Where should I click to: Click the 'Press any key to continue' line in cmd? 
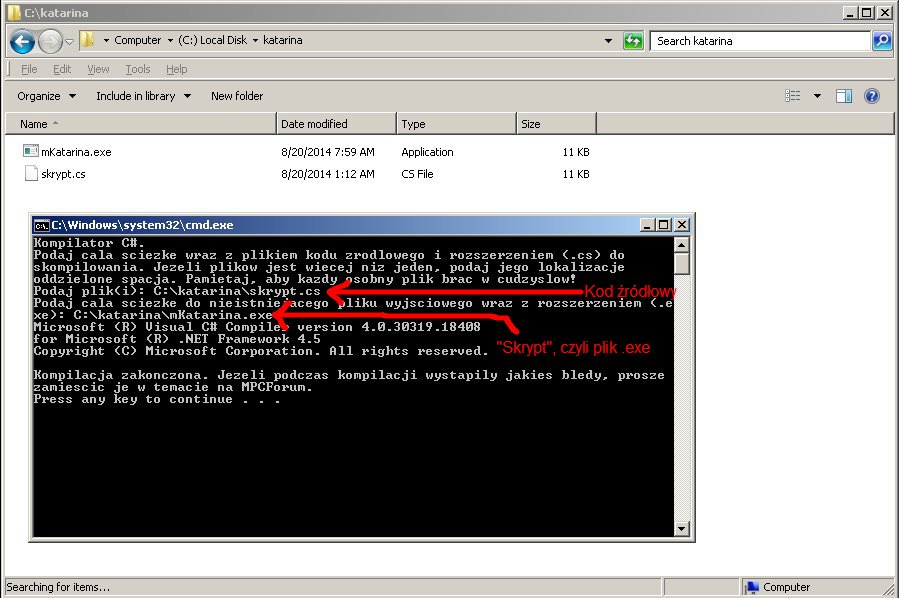[x=157, y=399]
